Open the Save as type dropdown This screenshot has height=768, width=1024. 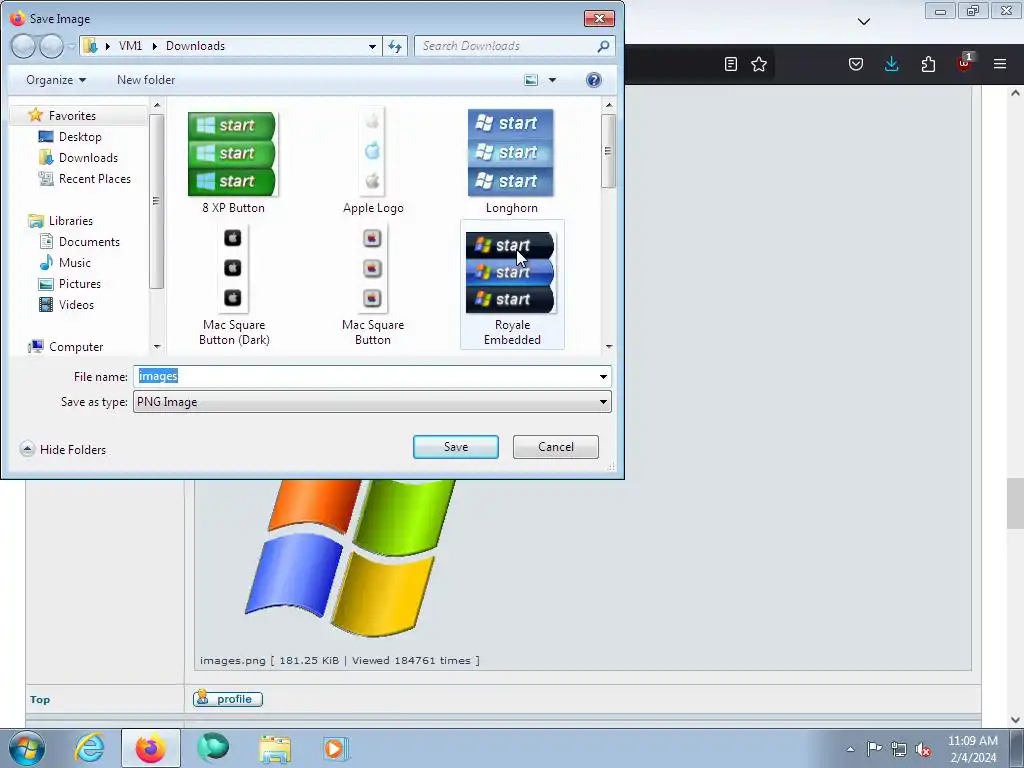click(372, 402)
